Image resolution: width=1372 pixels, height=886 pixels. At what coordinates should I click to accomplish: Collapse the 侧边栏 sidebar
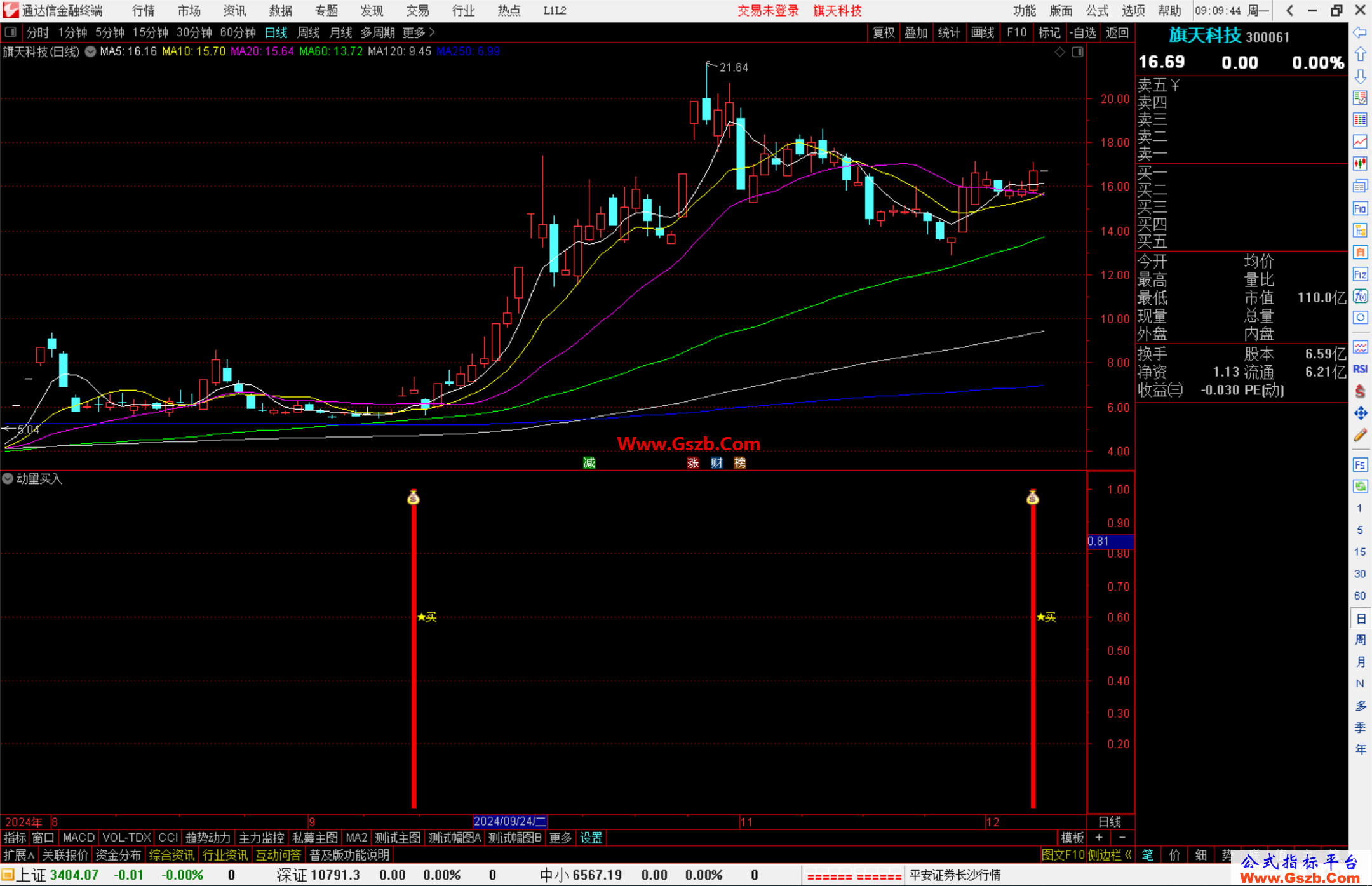[x=1110, y=855]
